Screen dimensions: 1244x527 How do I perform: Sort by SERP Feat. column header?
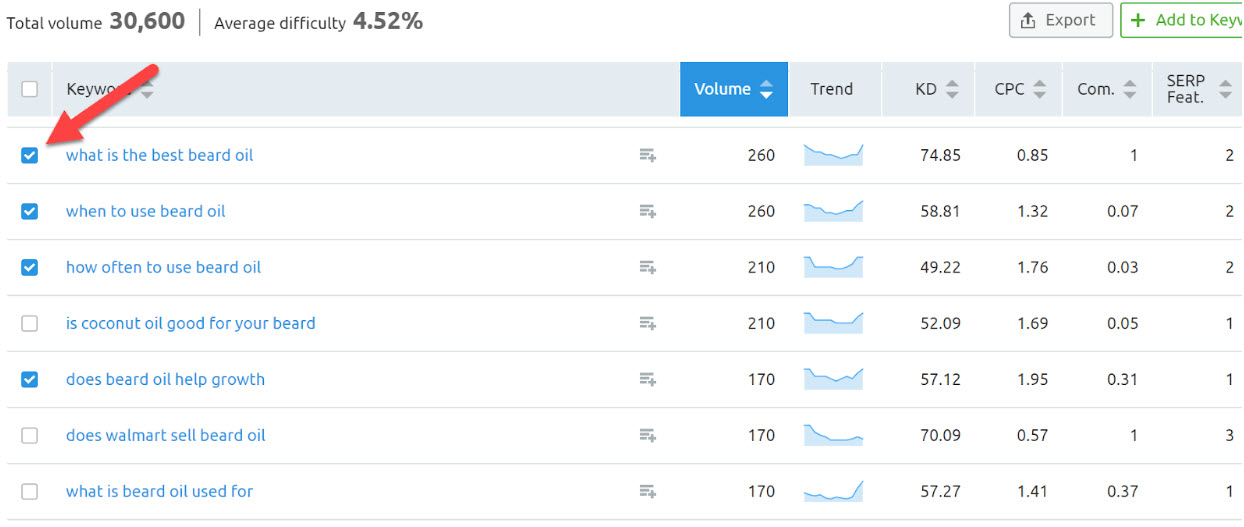click(1196, 89)
